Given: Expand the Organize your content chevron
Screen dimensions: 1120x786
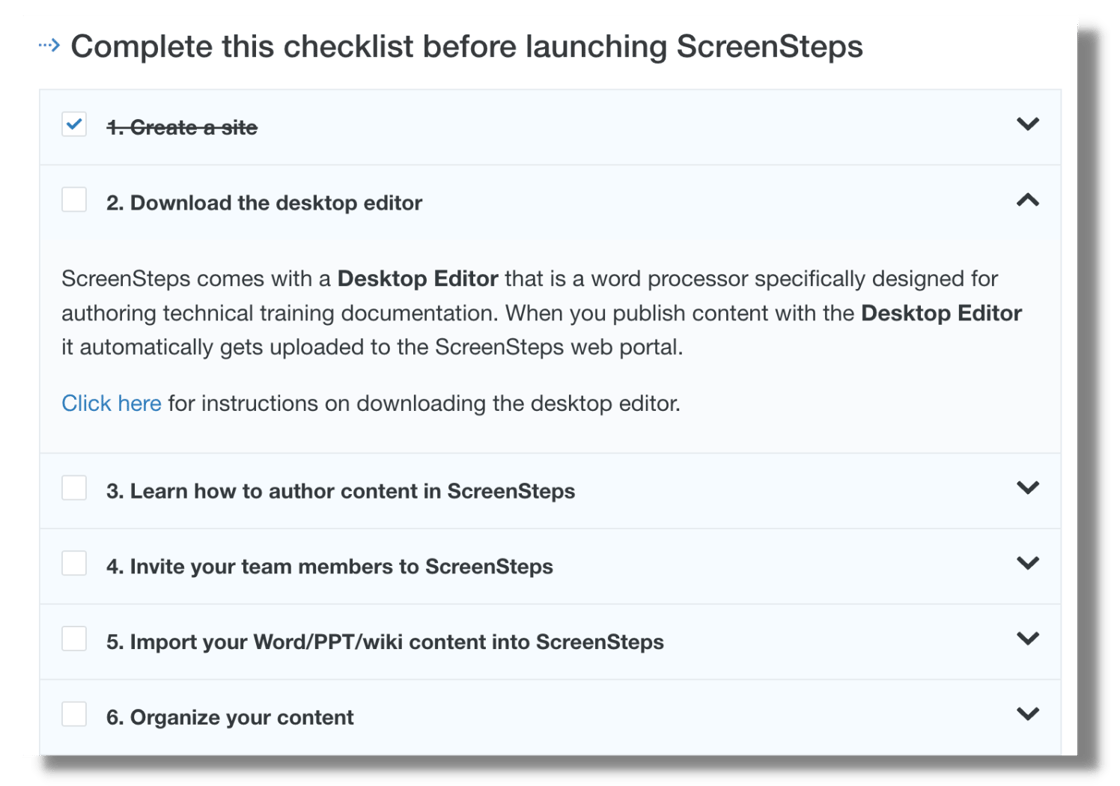Looking at the screenshot, I should 1027,714.
